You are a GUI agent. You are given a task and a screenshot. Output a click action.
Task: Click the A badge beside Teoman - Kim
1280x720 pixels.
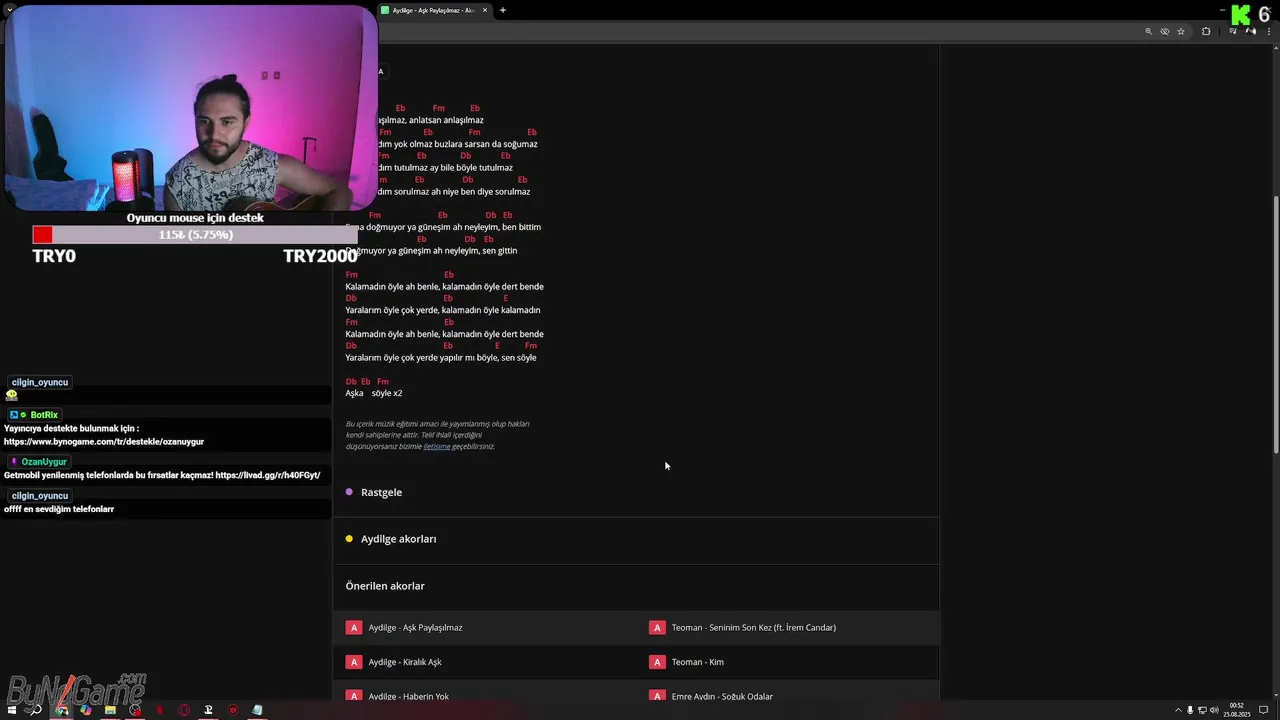click(x=657, y=662)
